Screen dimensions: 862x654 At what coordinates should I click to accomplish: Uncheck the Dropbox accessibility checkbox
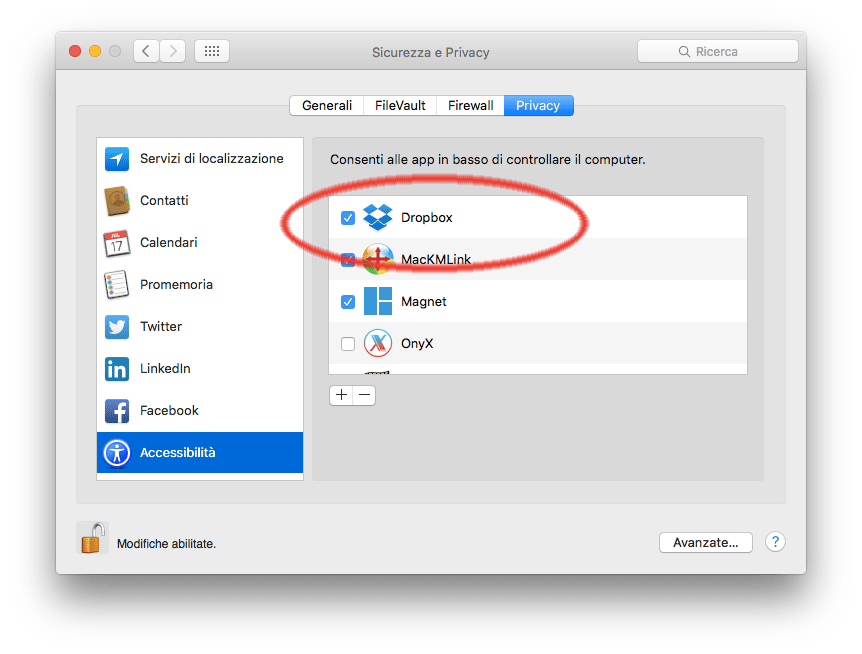(x=347, y=217)
